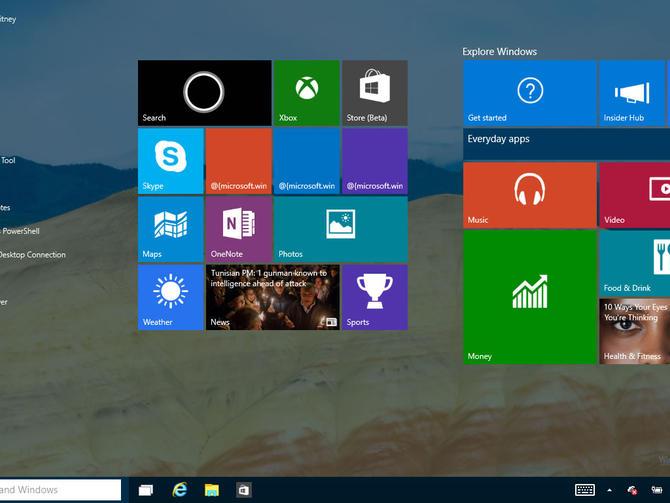Open the Store icon in taskbar
The image size is (670, 503).
244,490
